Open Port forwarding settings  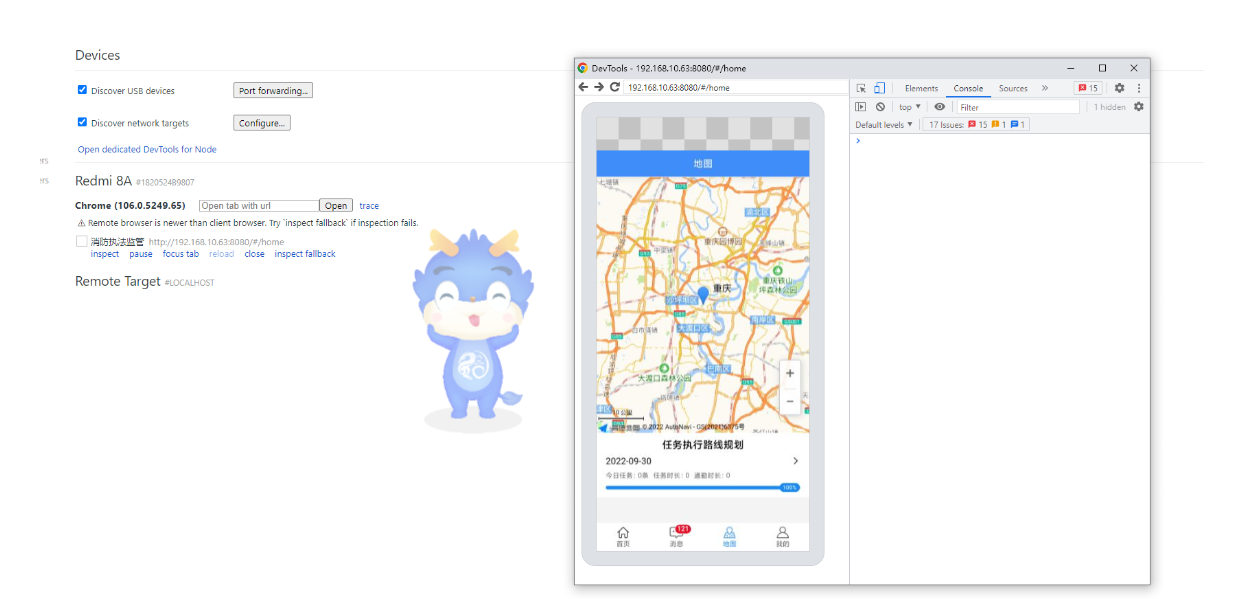273,90
